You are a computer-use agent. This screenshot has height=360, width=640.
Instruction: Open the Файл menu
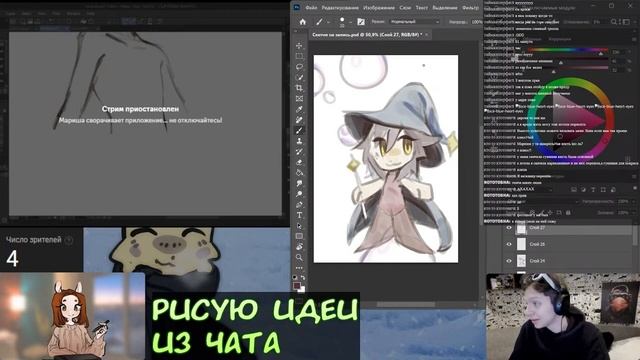coord(311,8)
